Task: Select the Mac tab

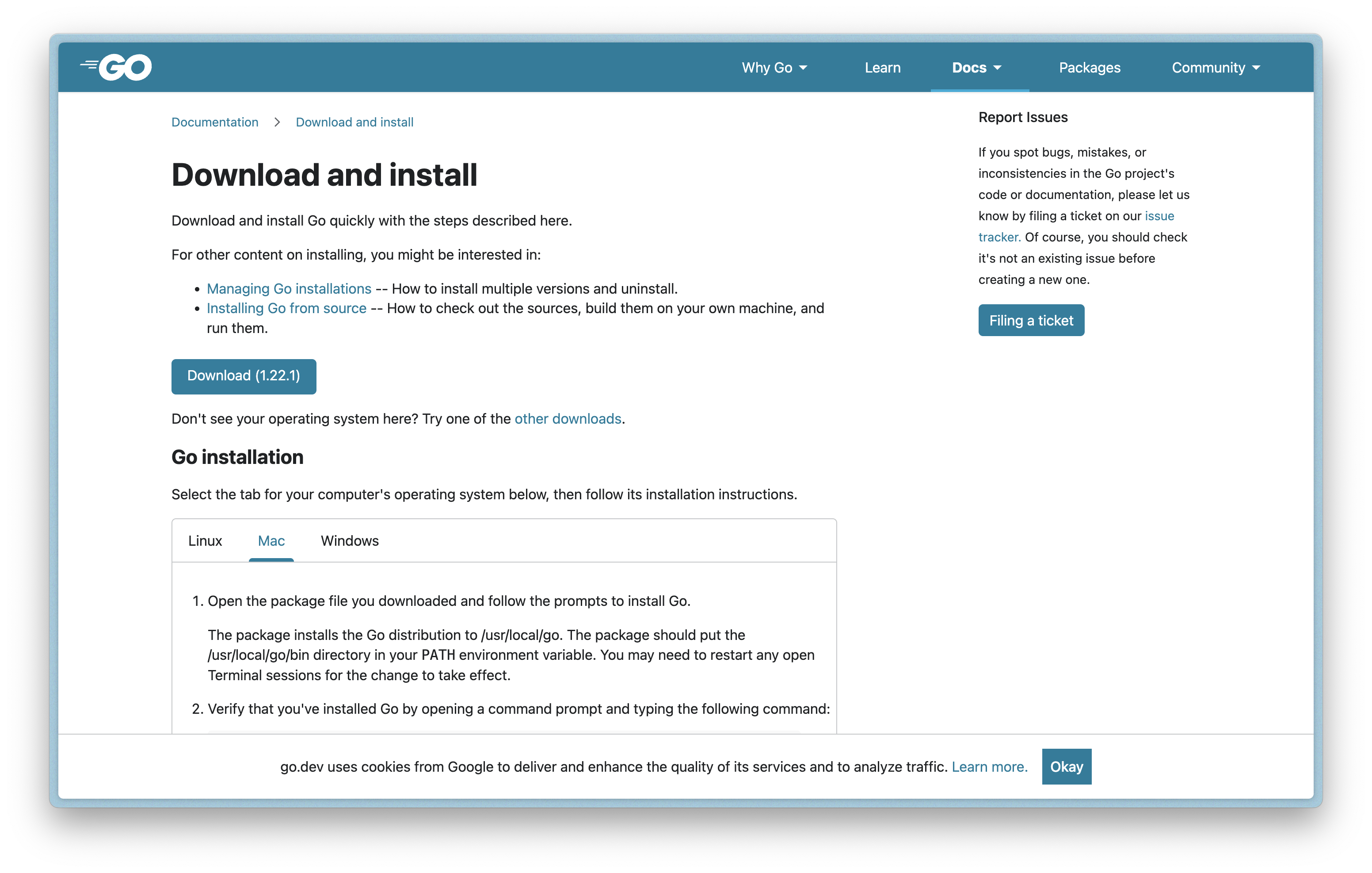Action: [x=271, y=540]
